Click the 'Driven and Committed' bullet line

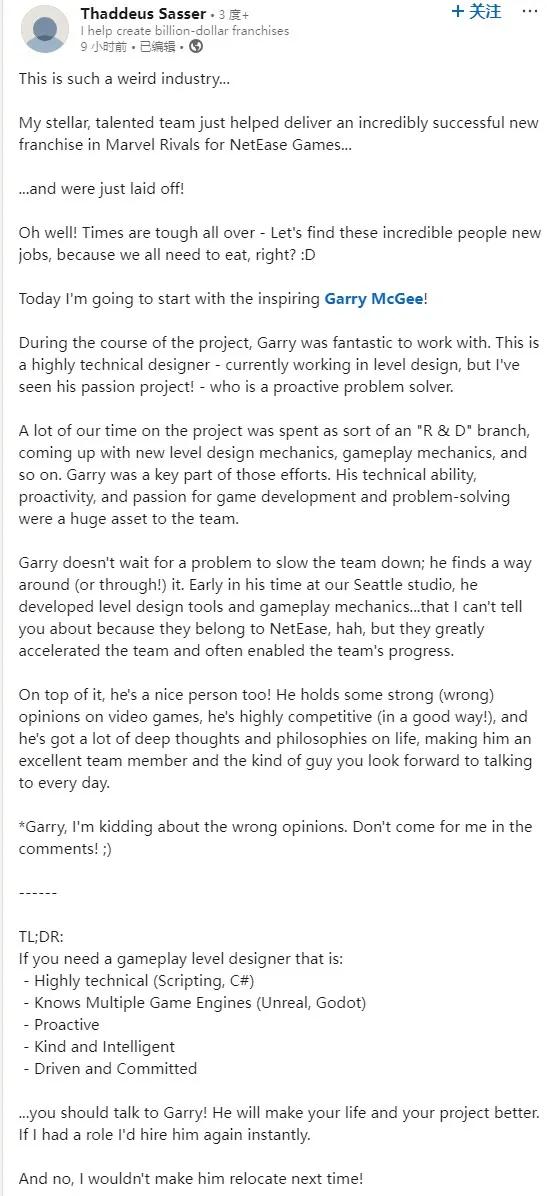(x=111, y=1068)
